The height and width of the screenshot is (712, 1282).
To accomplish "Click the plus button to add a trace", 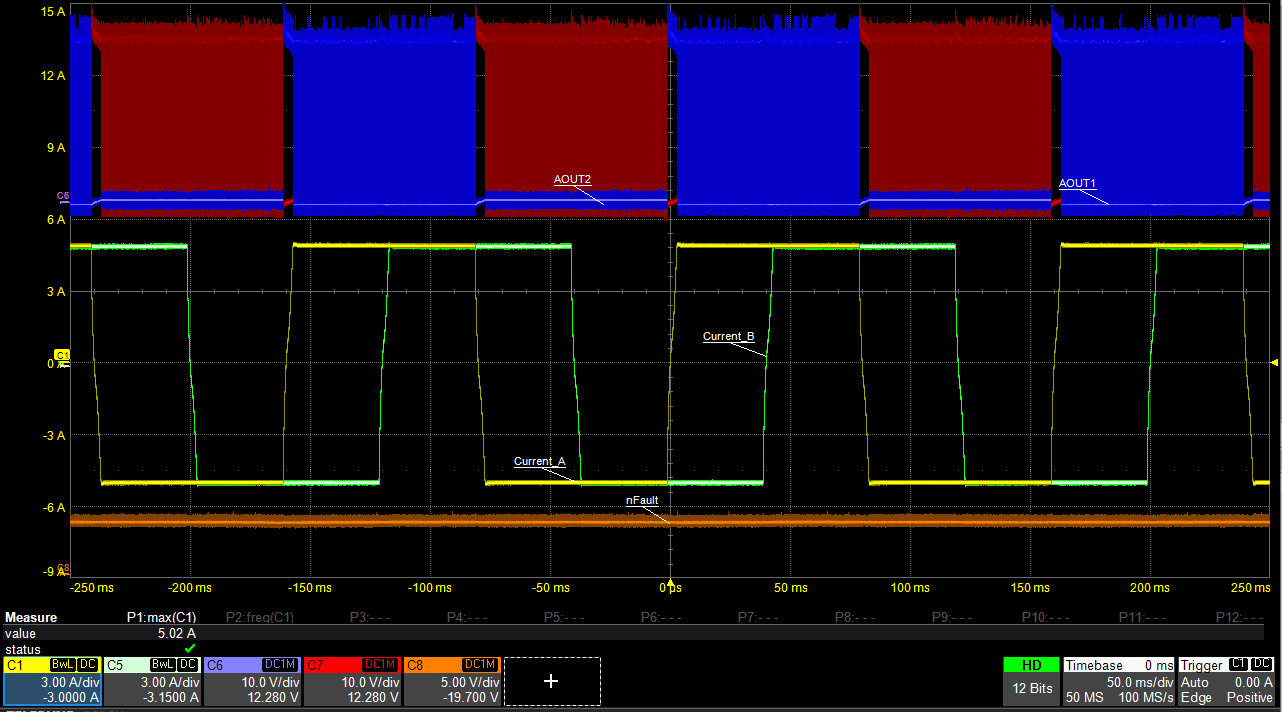I will (x=551, y=681).
